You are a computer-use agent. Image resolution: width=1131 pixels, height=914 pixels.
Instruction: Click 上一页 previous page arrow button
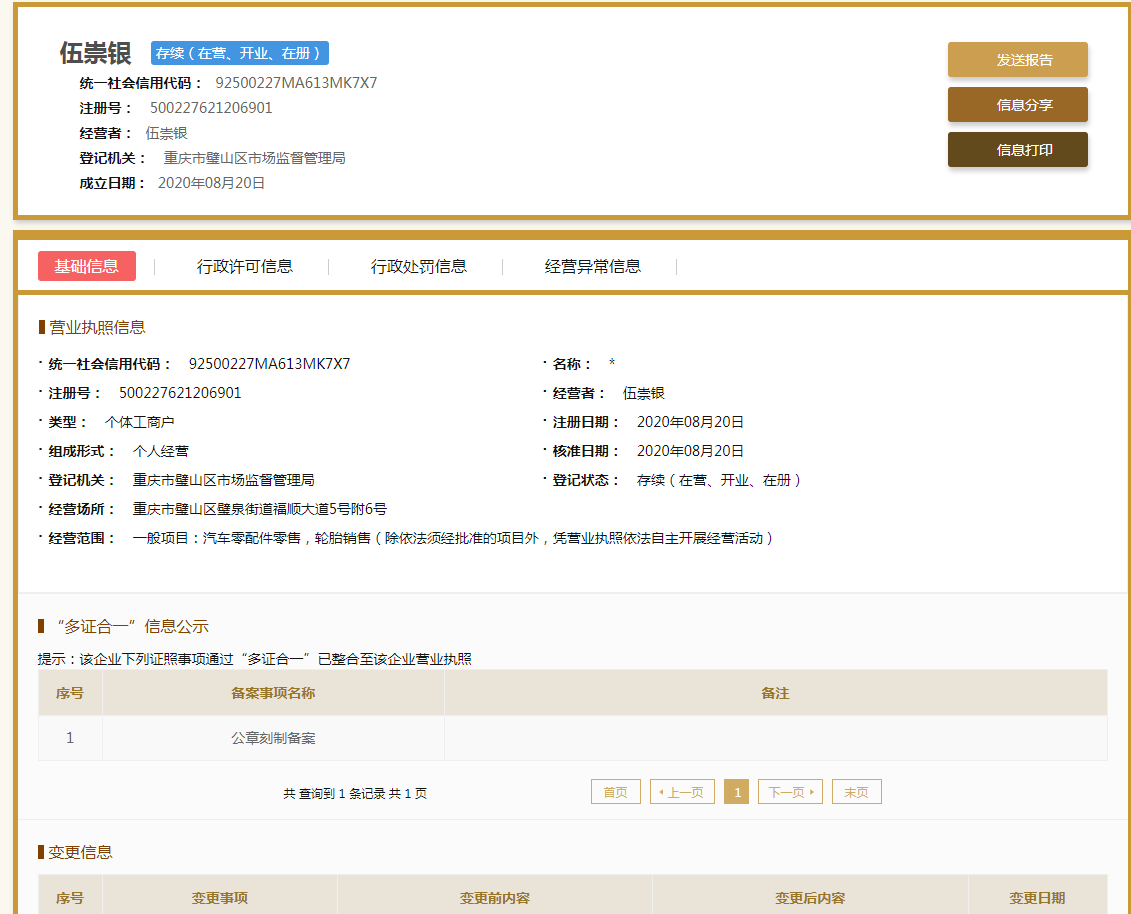pos(682,791)
